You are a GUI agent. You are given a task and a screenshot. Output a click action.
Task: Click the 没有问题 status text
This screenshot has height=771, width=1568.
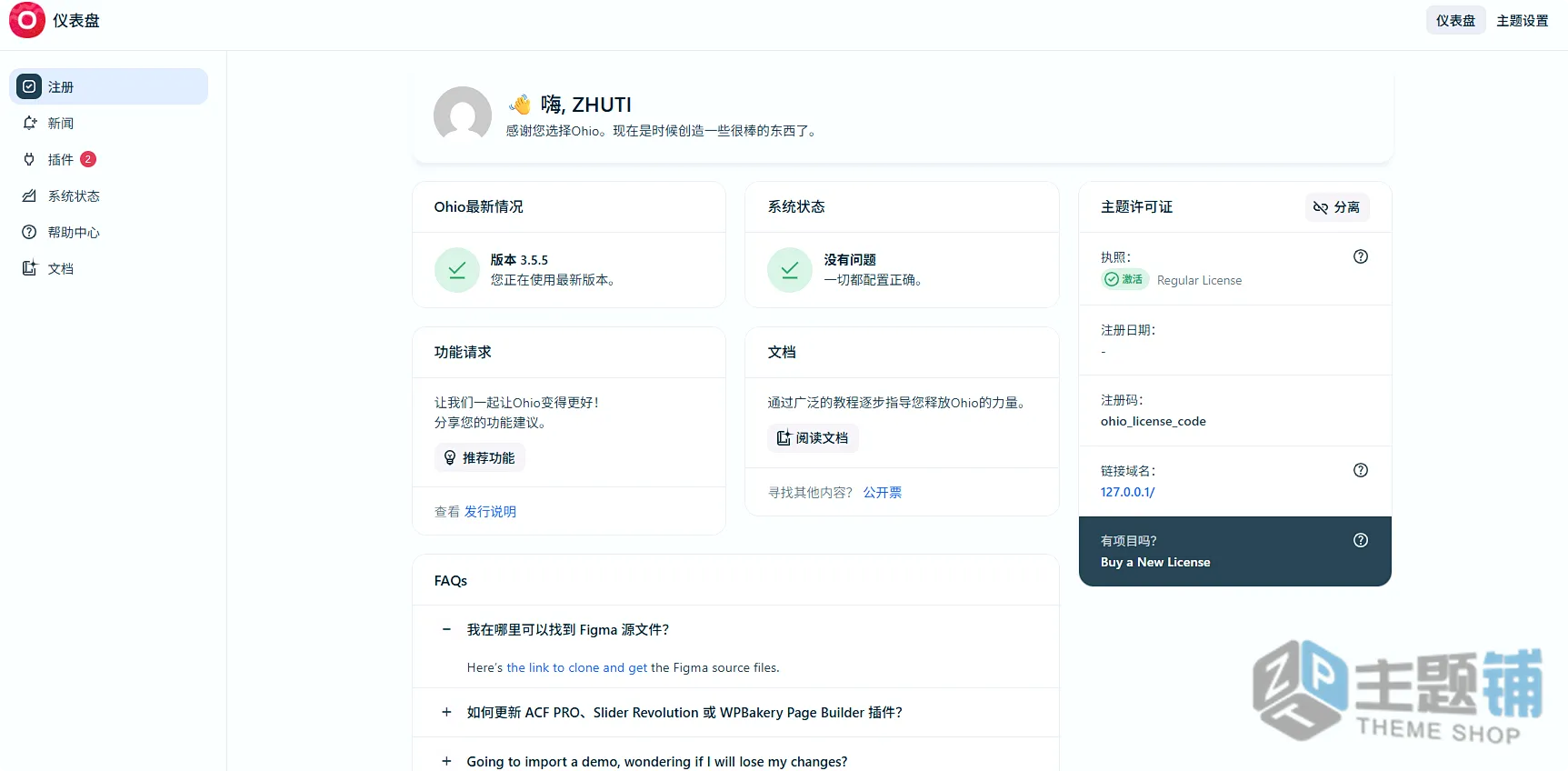coord(850,260)
